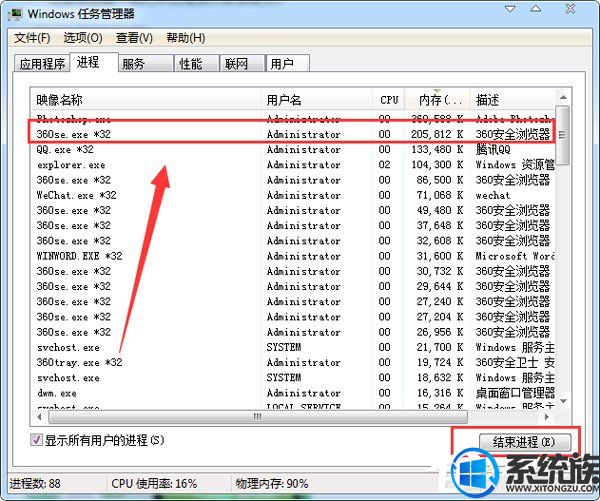Select the 360tray.exe *32 process

tap(293, 362)
